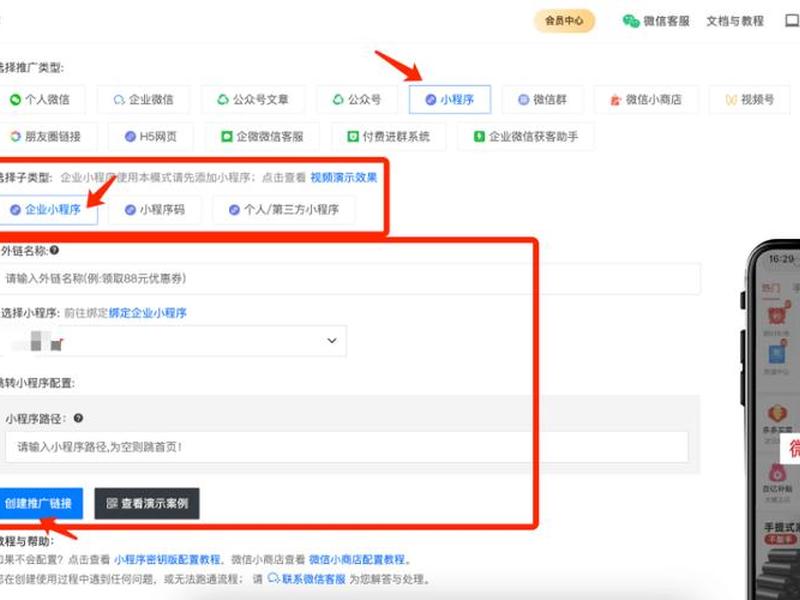Focus the 外链名称 input field

(x=350, y=279)
